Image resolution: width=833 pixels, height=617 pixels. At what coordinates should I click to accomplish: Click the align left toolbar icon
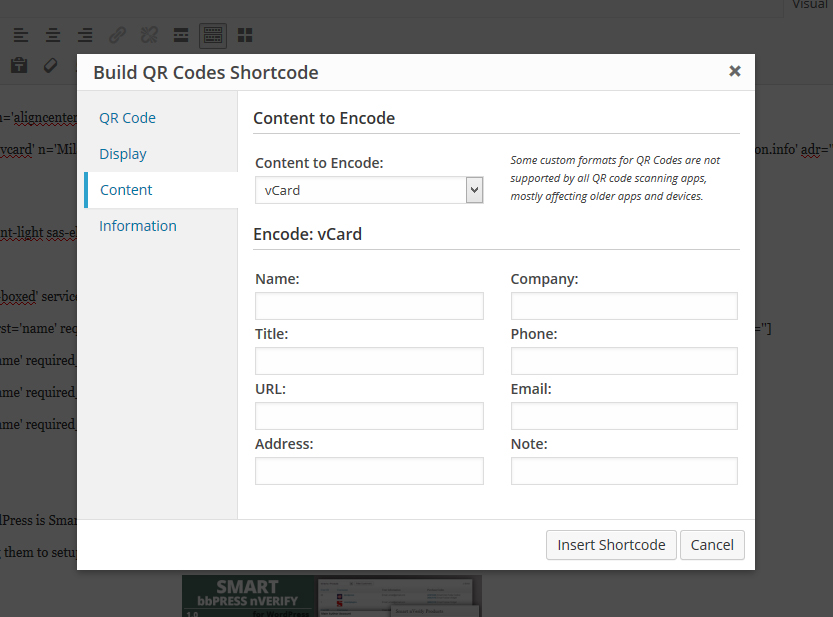pyautogui.click(x=20, y=36)
